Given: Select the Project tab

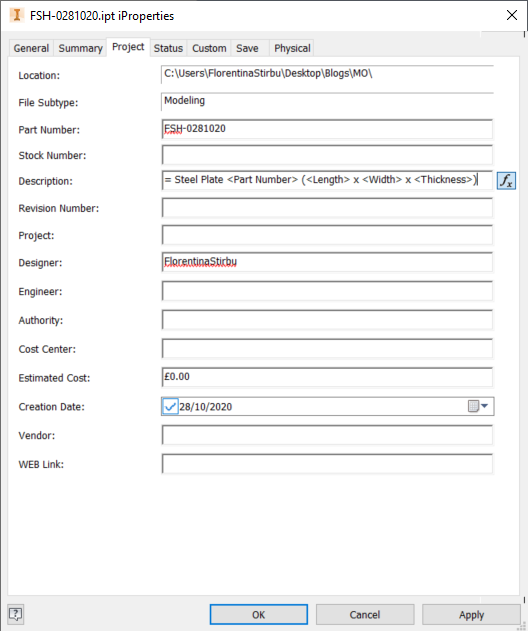Looking at the screenshot, I should tap(128, 47).
